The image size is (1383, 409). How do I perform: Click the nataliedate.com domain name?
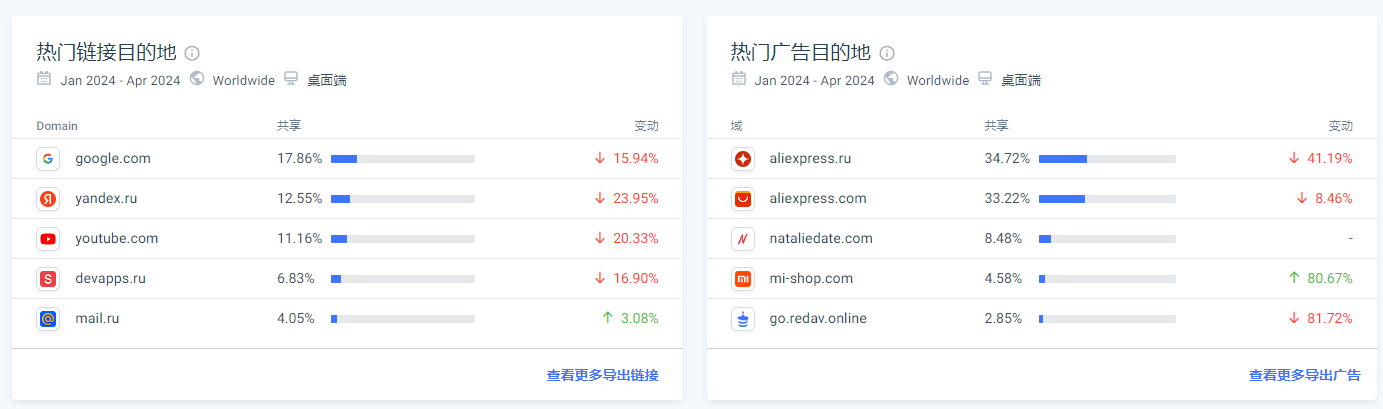tap(821, 239)
